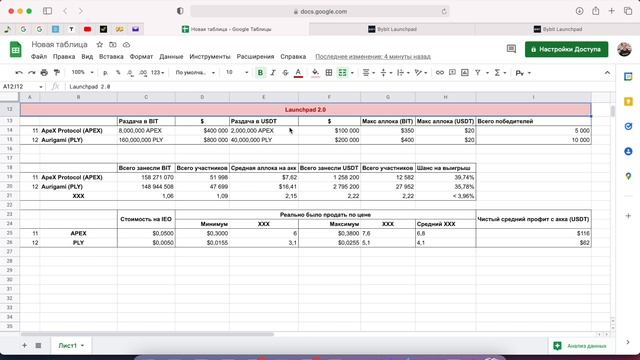Print the spreadsheet
The width and height of the screenshot is (640, 360).
44,73
